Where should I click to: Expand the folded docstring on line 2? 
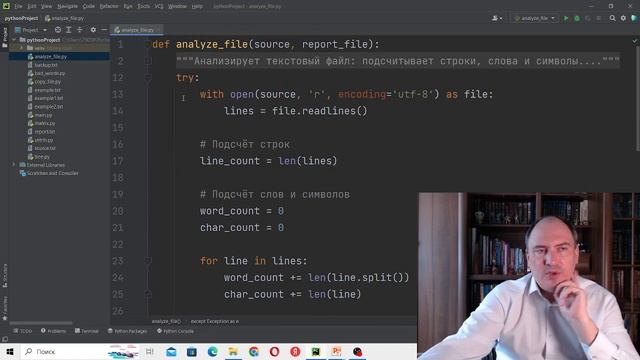click(x=148, y=61)
